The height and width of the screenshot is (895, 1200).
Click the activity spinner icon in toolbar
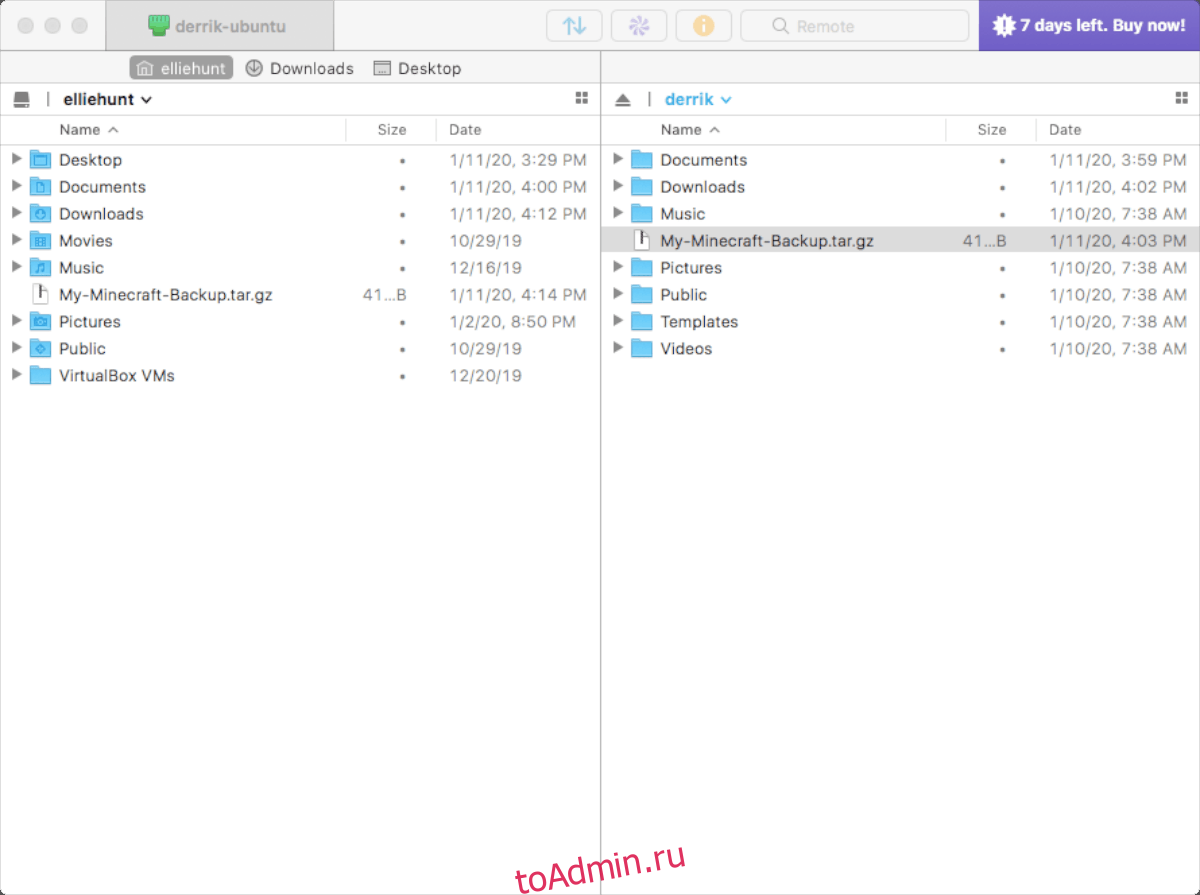639,26
